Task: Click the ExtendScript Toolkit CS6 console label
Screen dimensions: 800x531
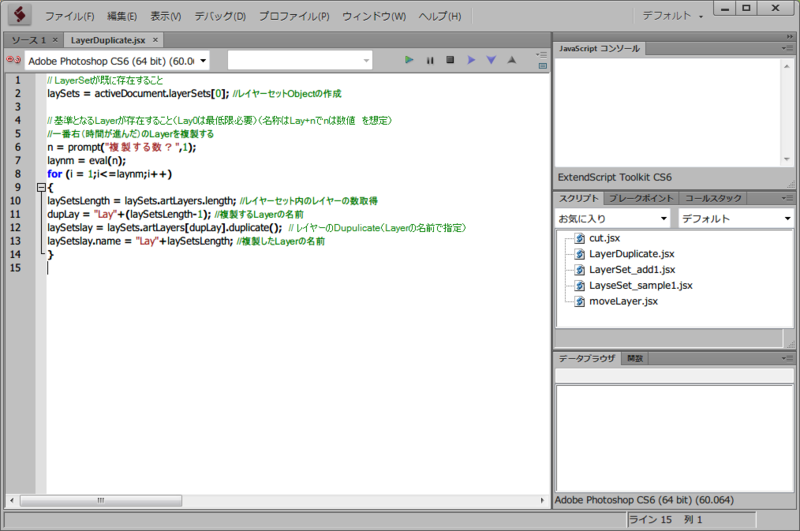Action: click(x=615, y=178)
